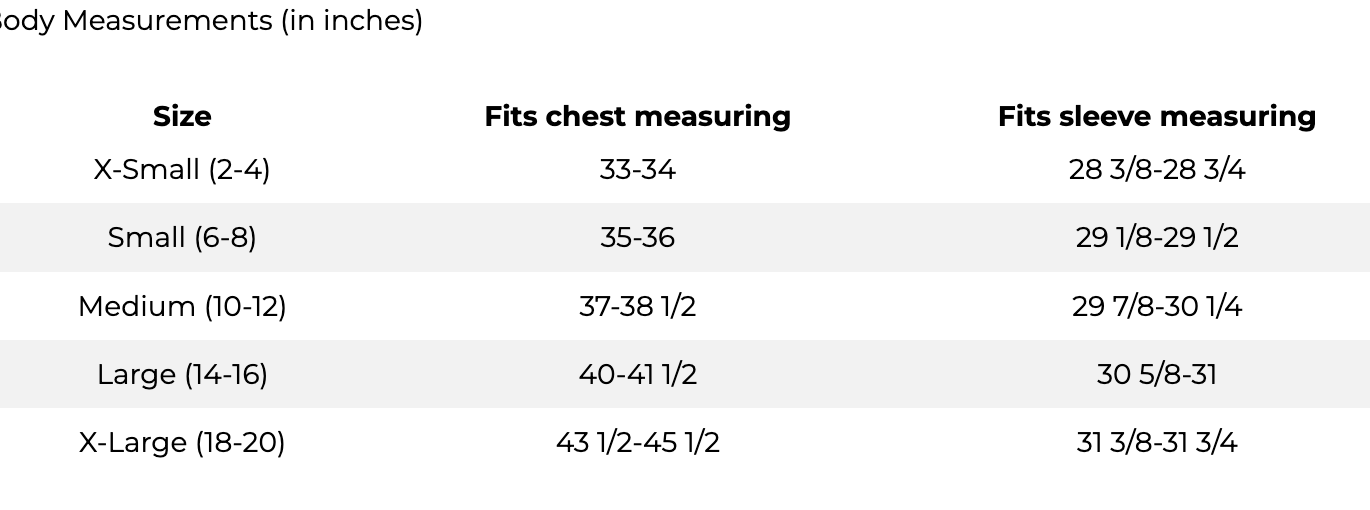Click sleeve value 29 7/8-30 1/4
The width and height of the screenshot is (1370, 510).
coord(1157,306)
